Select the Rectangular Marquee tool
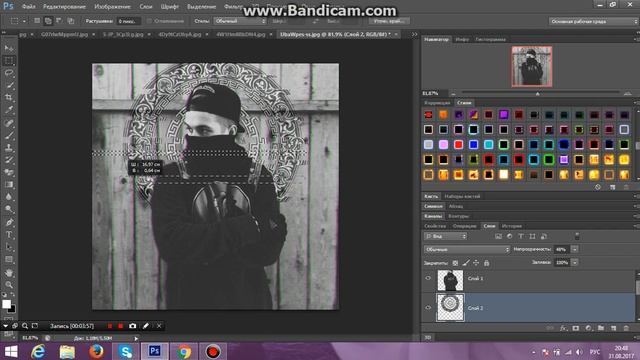Image resolution: width=640 pixels, height=360 pixels. pos(9,61)
